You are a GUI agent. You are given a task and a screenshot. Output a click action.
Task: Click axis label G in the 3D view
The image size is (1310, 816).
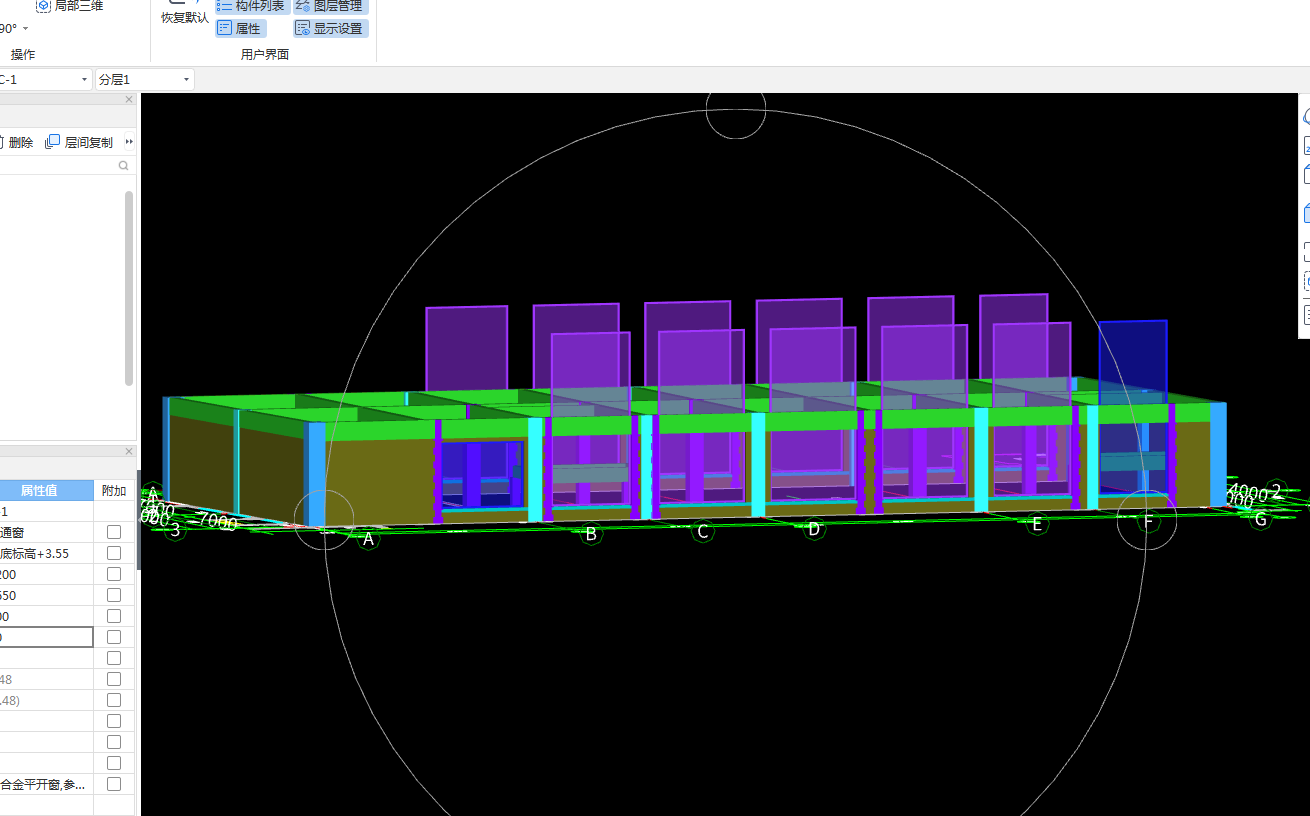1260,519
